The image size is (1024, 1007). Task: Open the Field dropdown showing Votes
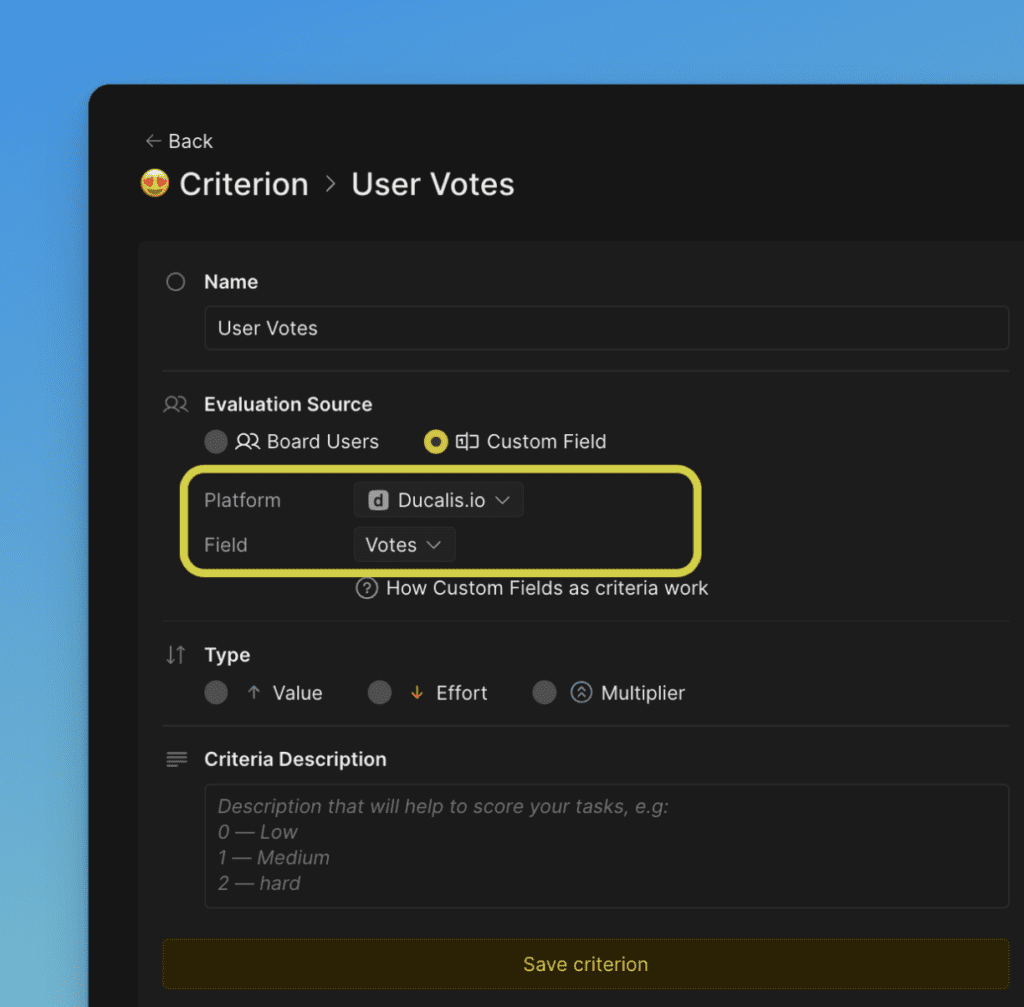403,544
